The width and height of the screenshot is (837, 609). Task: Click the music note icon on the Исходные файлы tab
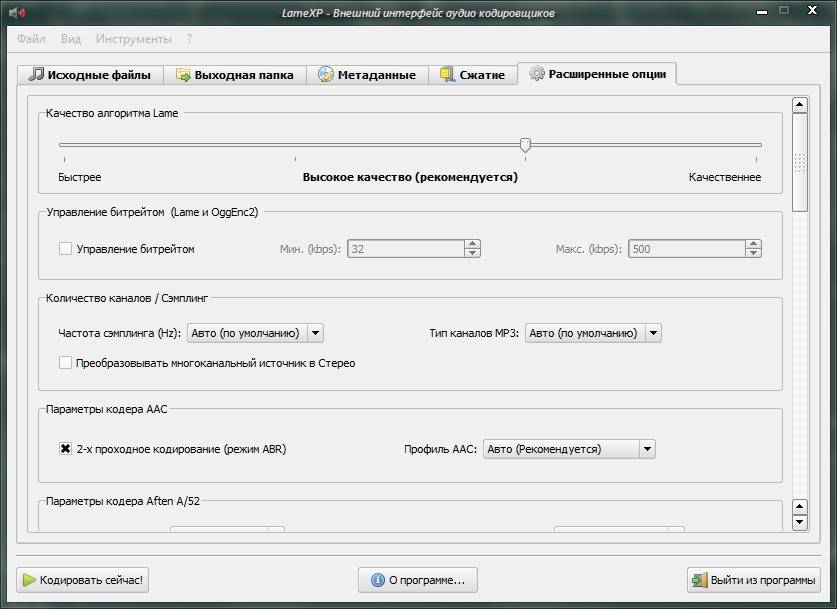(36, 74)
